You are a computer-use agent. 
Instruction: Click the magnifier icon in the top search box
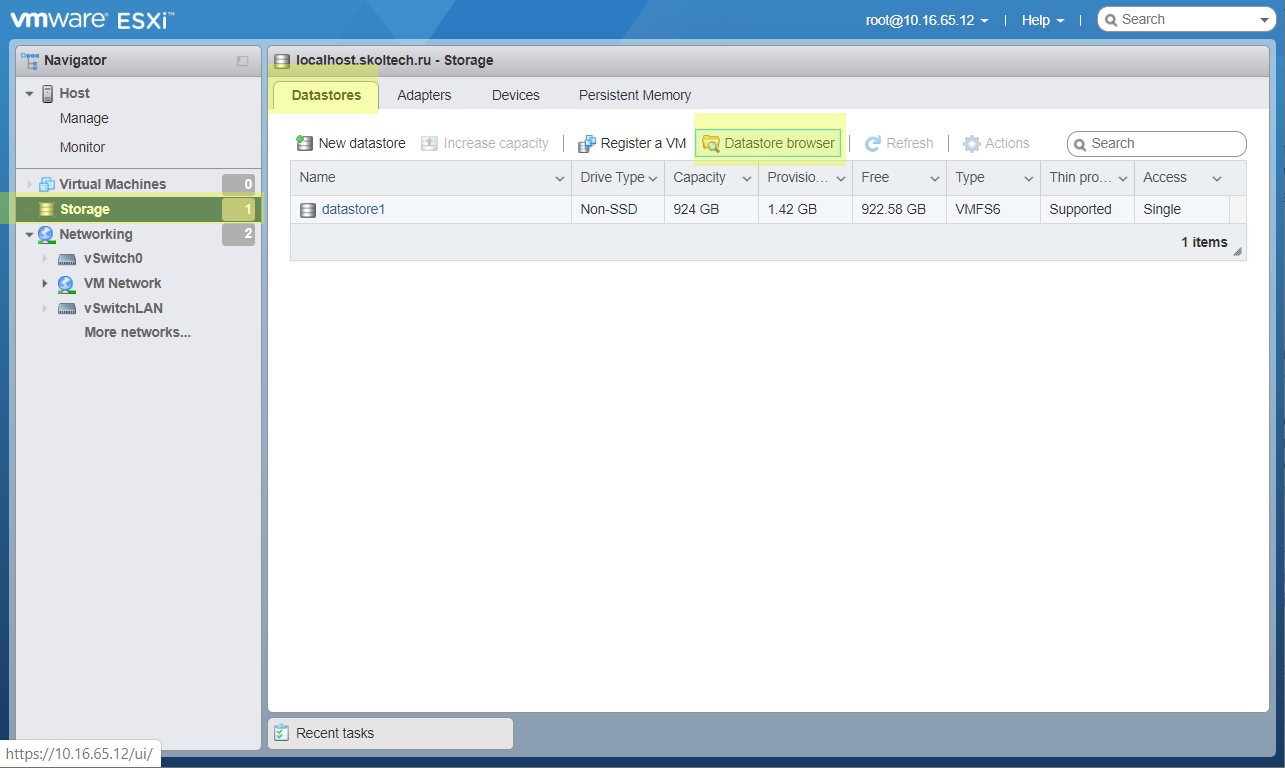tap(1111, 20)
